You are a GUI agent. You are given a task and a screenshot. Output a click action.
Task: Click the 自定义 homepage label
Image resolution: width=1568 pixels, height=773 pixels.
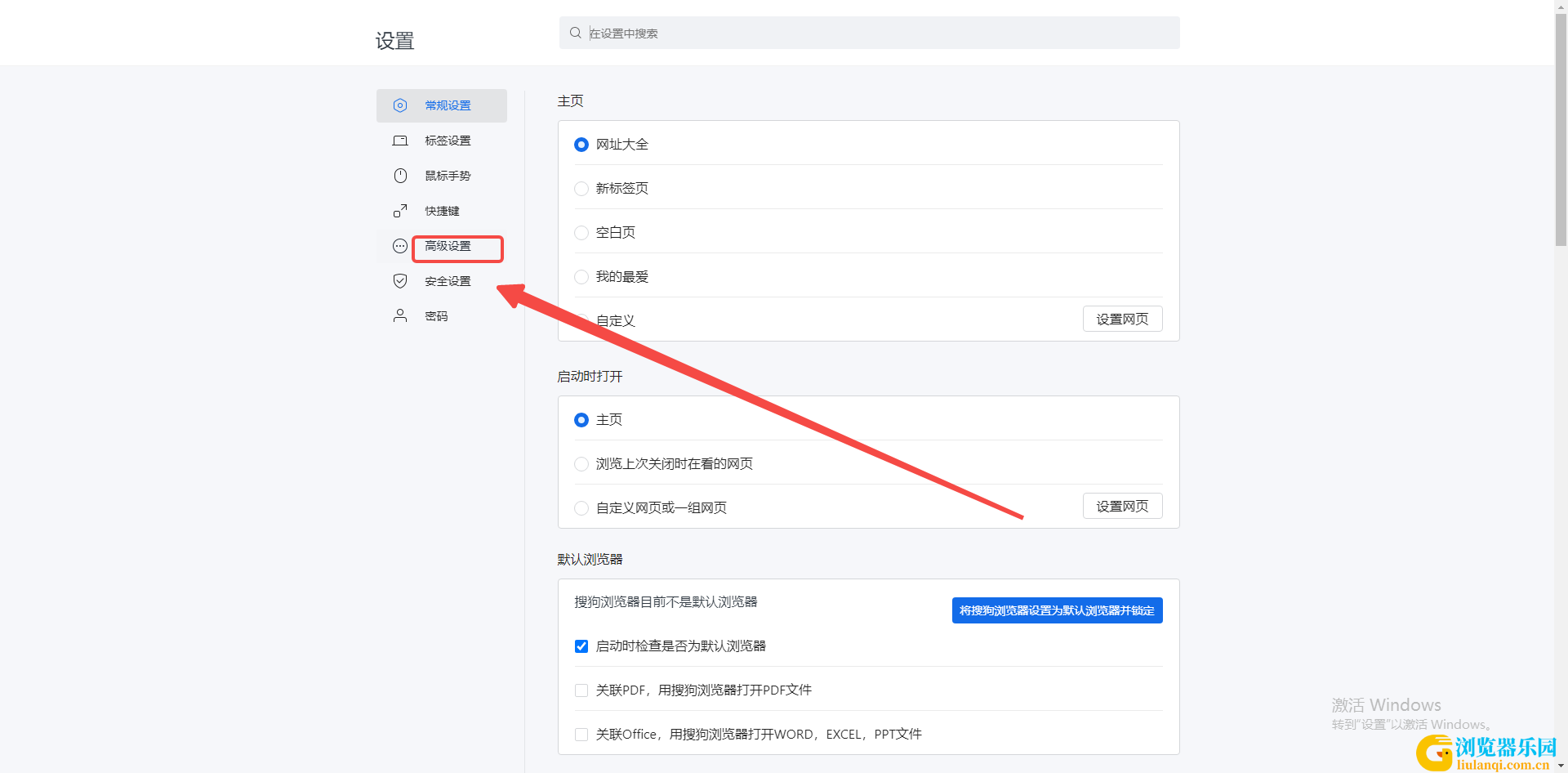pos(616,320)
